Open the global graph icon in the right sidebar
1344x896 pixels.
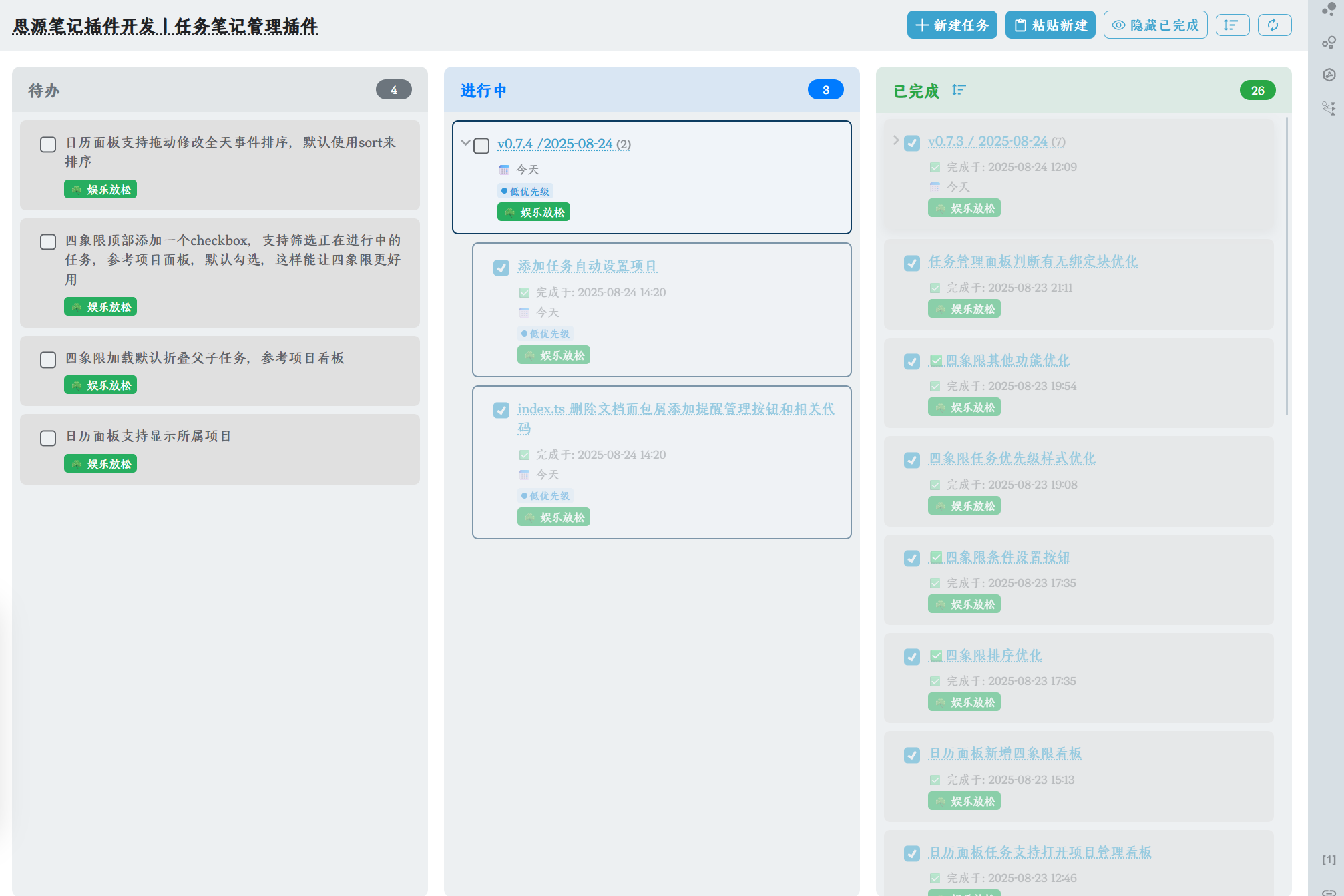tap(1329, 9)
